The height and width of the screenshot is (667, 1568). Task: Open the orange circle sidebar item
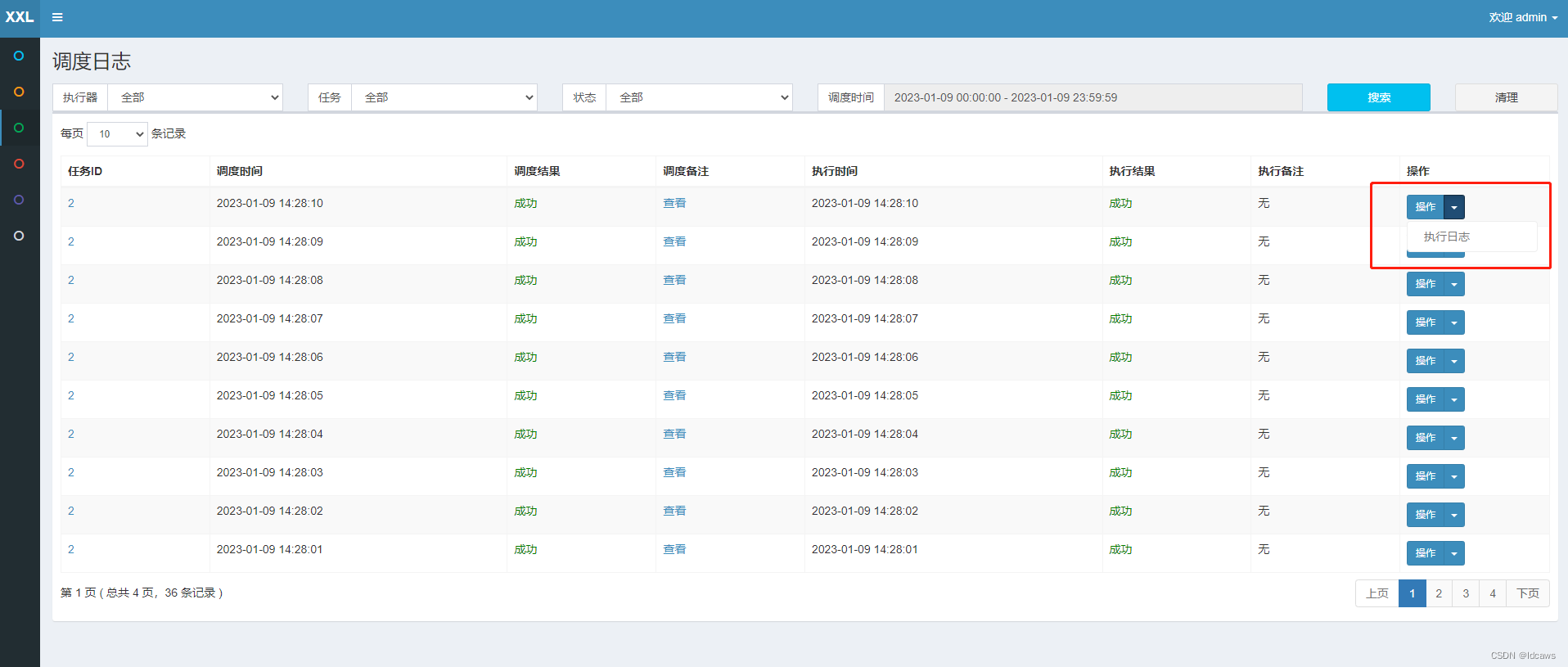coord(19,92)
